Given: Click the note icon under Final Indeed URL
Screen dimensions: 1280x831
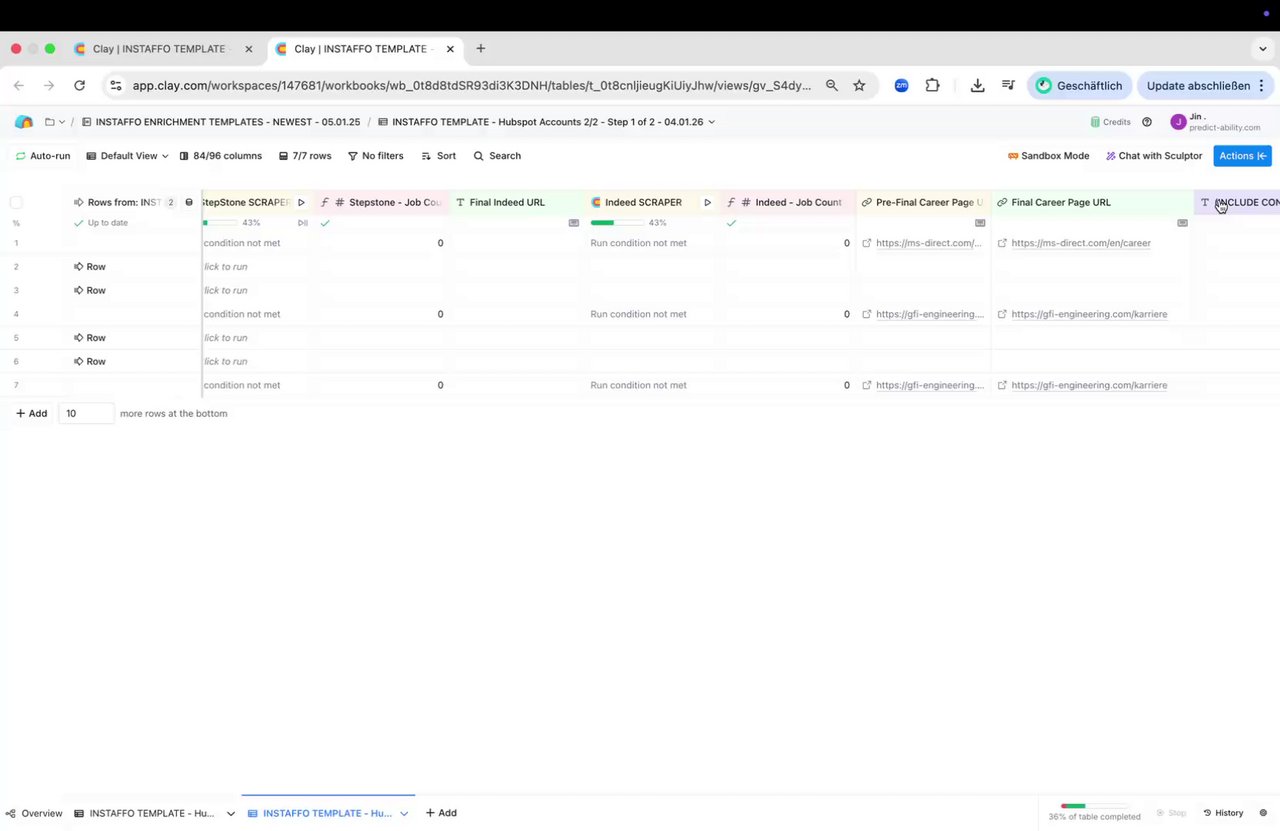Looking at the screenshot, I should (x=574, y=223).
